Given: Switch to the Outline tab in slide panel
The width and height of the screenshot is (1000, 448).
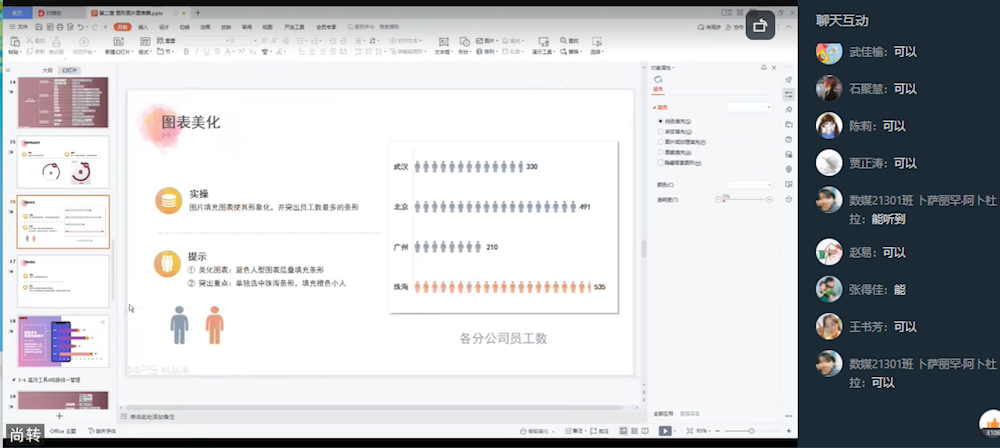Looking at the screenshot, I should tap(47, 70).
